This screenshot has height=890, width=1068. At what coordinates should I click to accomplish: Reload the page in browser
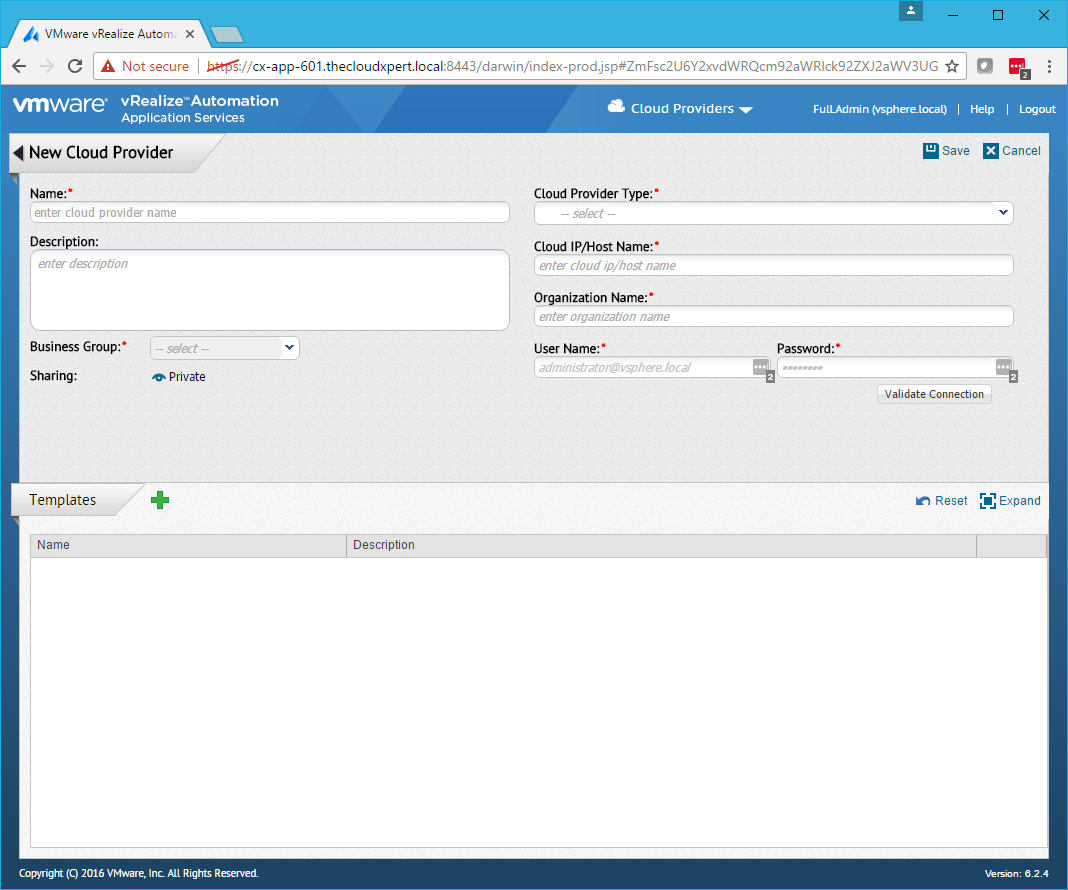click(x=75, y=66)
